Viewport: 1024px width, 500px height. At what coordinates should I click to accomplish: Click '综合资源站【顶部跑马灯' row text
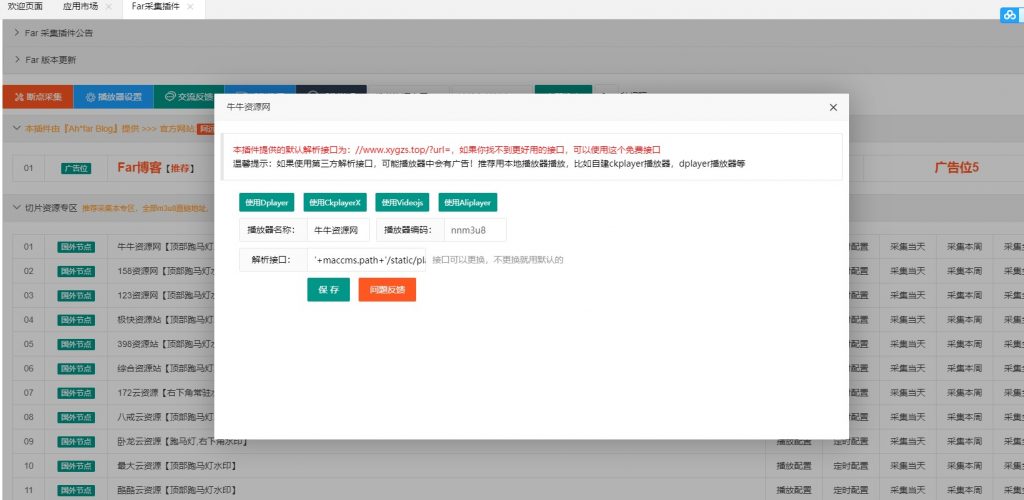pos(166,368)
